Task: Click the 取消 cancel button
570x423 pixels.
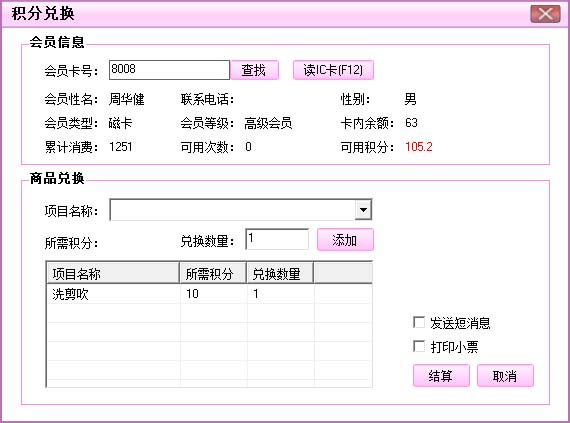Action: 505,376
